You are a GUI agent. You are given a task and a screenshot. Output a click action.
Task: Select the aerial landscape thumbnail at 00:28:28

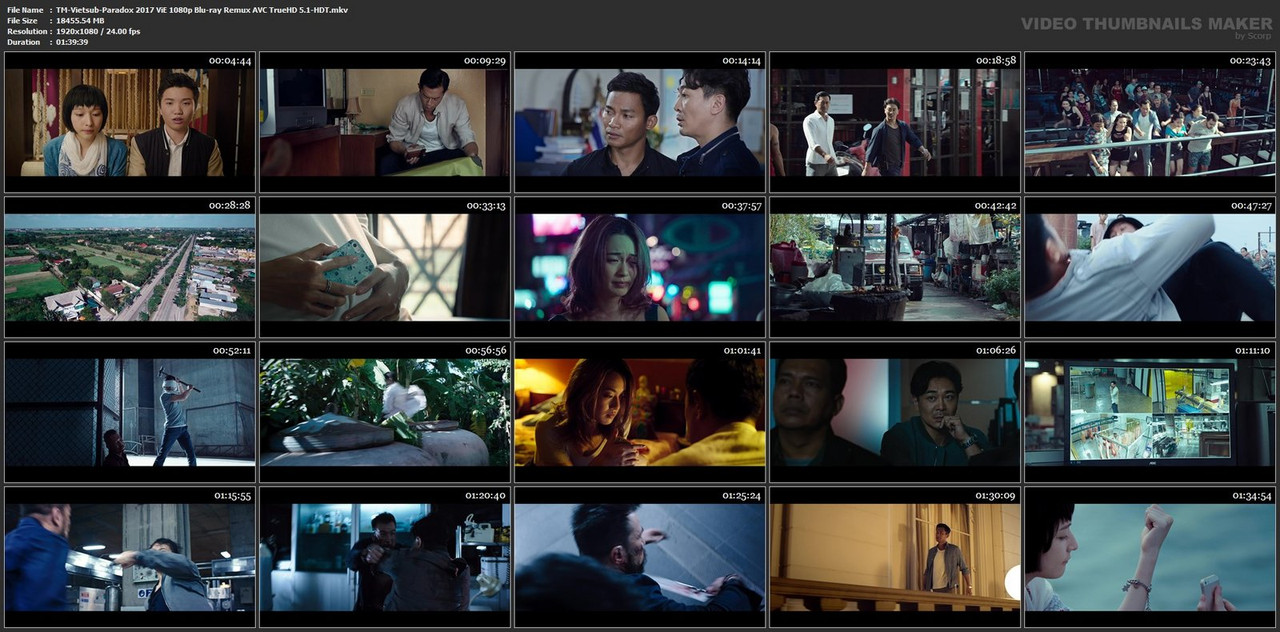(130, 267)
